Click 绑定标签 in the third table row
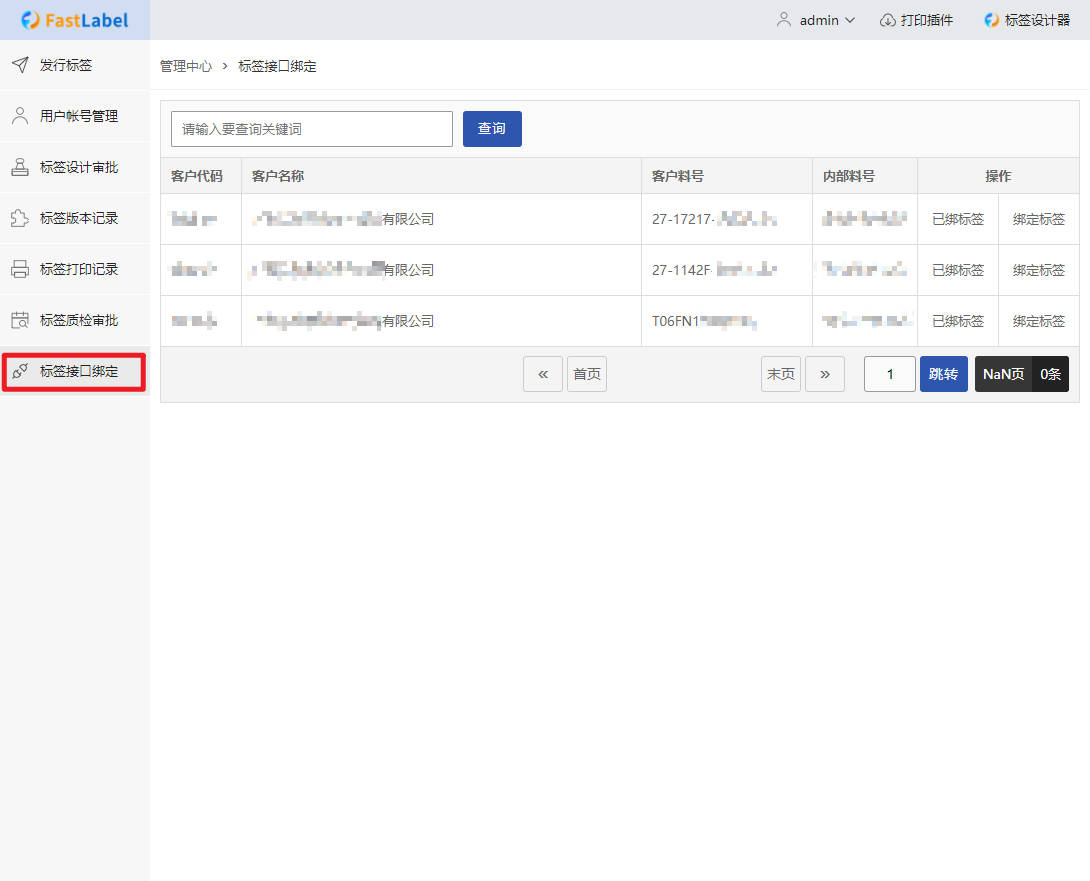1090x881 pixels. click(1039, 321)
